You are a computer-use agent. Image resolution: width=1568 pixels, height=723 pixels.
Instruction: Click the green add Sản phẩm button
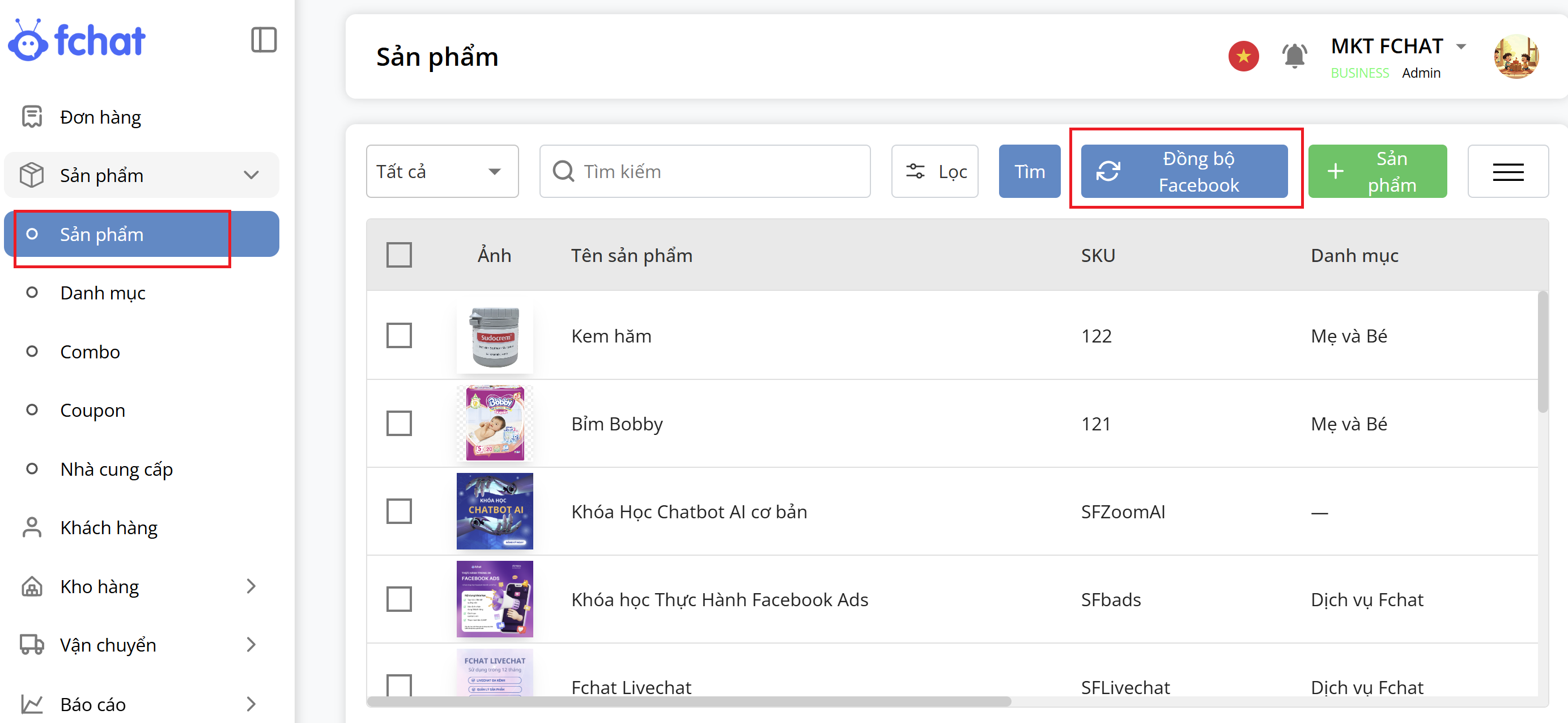1377,172
